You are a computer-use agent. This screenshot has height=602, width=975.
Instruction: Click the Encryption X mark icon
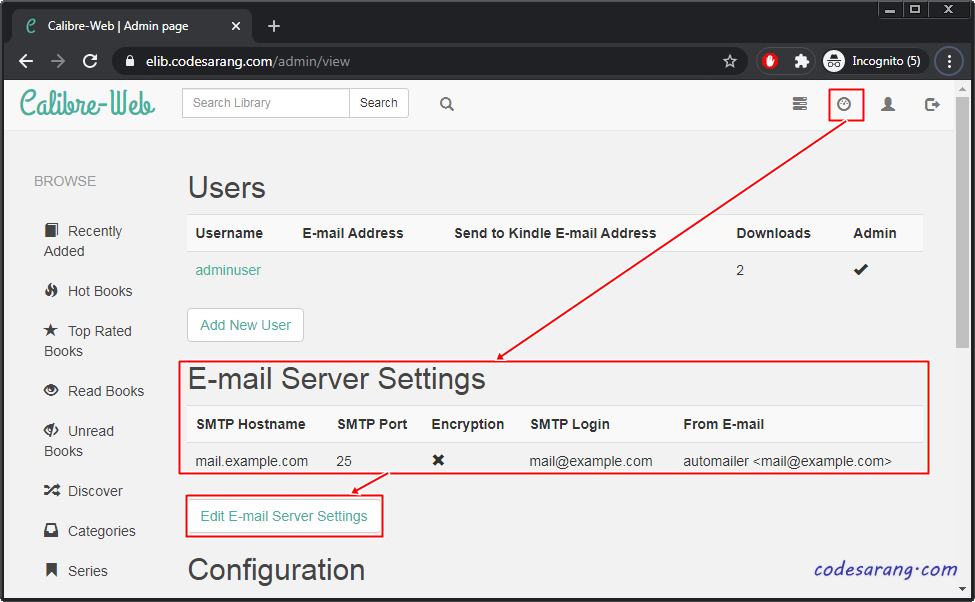click(438, 460)
